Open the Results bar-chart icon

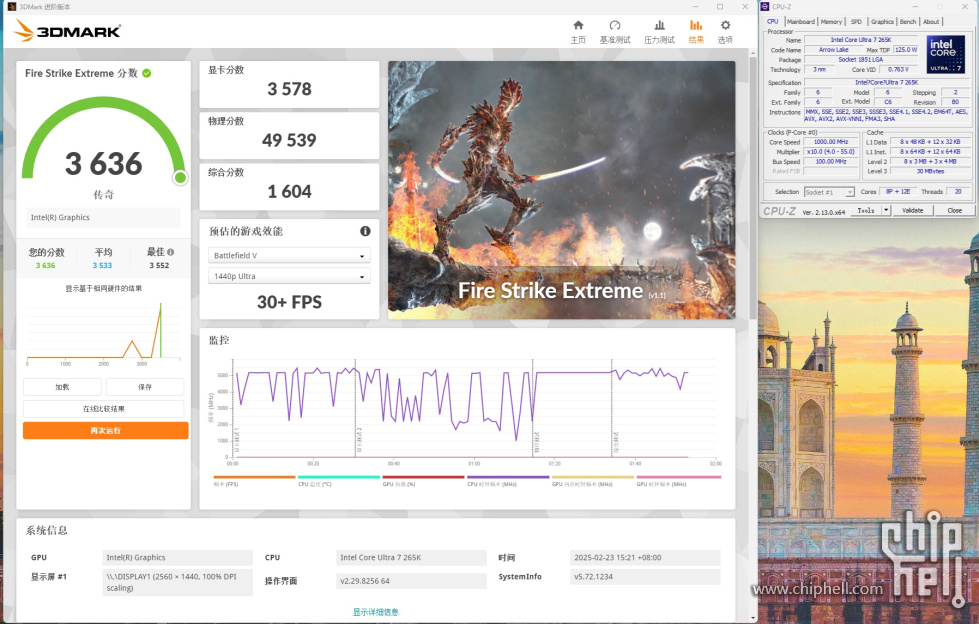click(x=696, y=26)
